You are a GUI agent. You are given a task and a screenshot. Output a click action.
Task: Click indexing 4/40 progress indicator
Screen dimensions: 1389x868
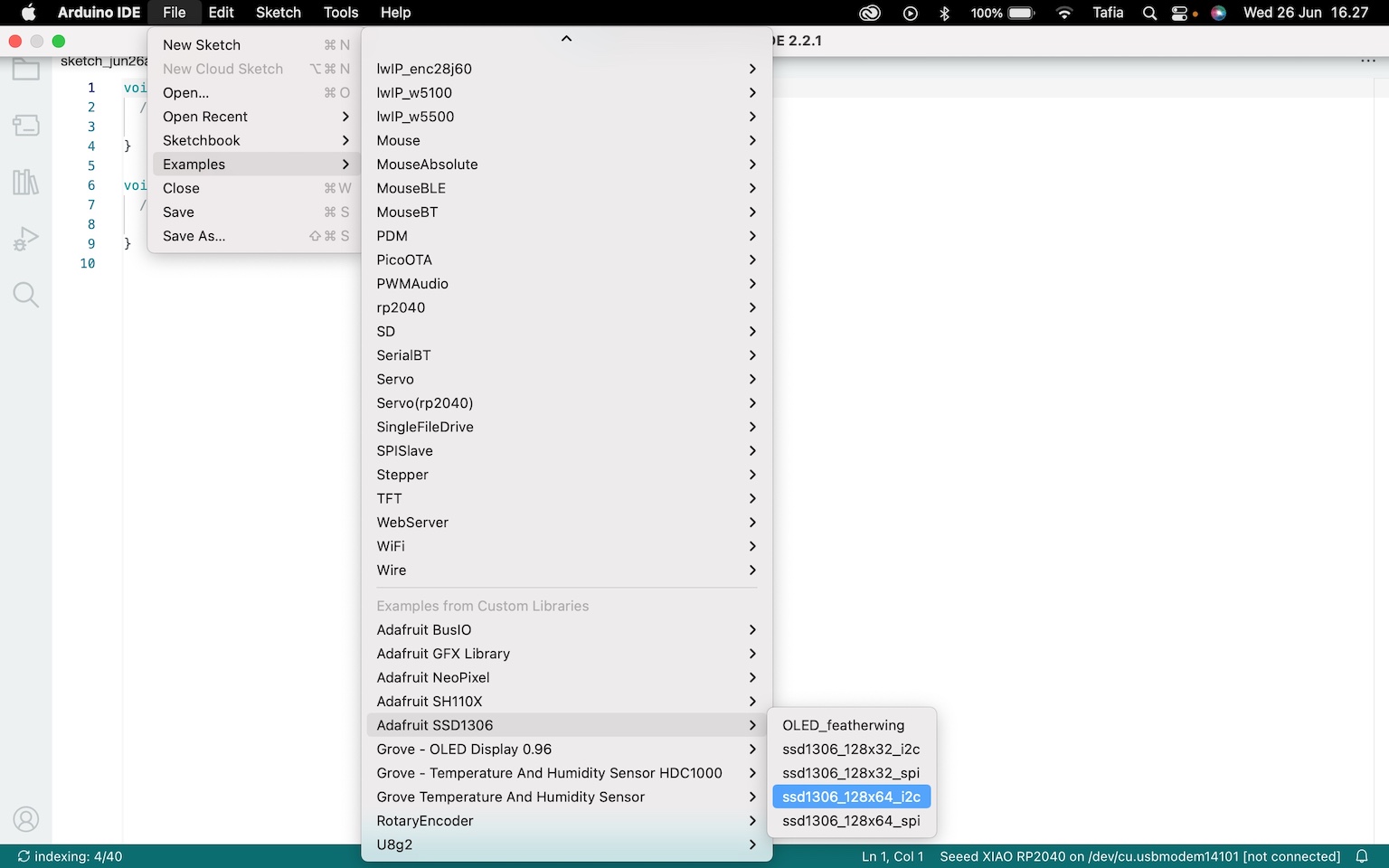point(70,856)
